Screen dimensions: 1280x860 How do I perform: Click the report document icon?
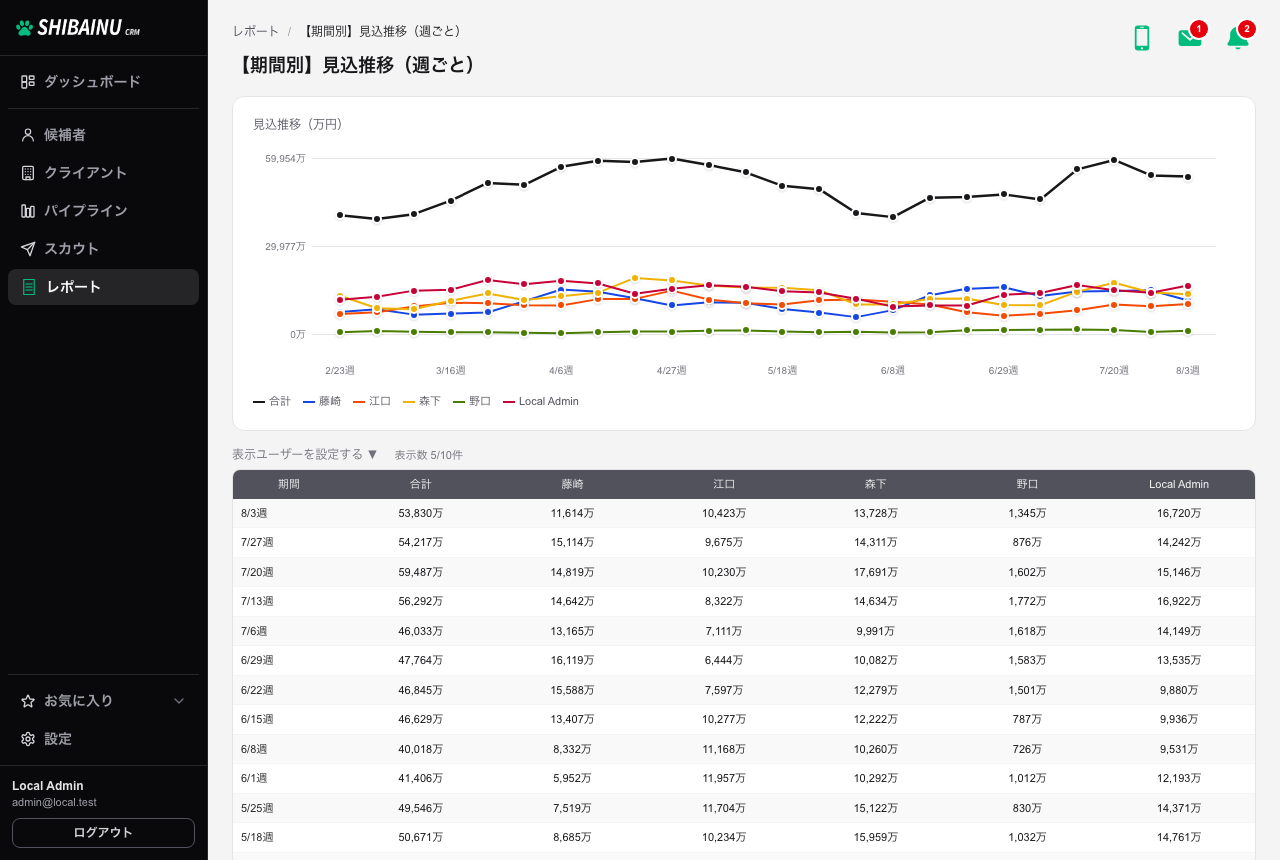(x=29, y=287)
